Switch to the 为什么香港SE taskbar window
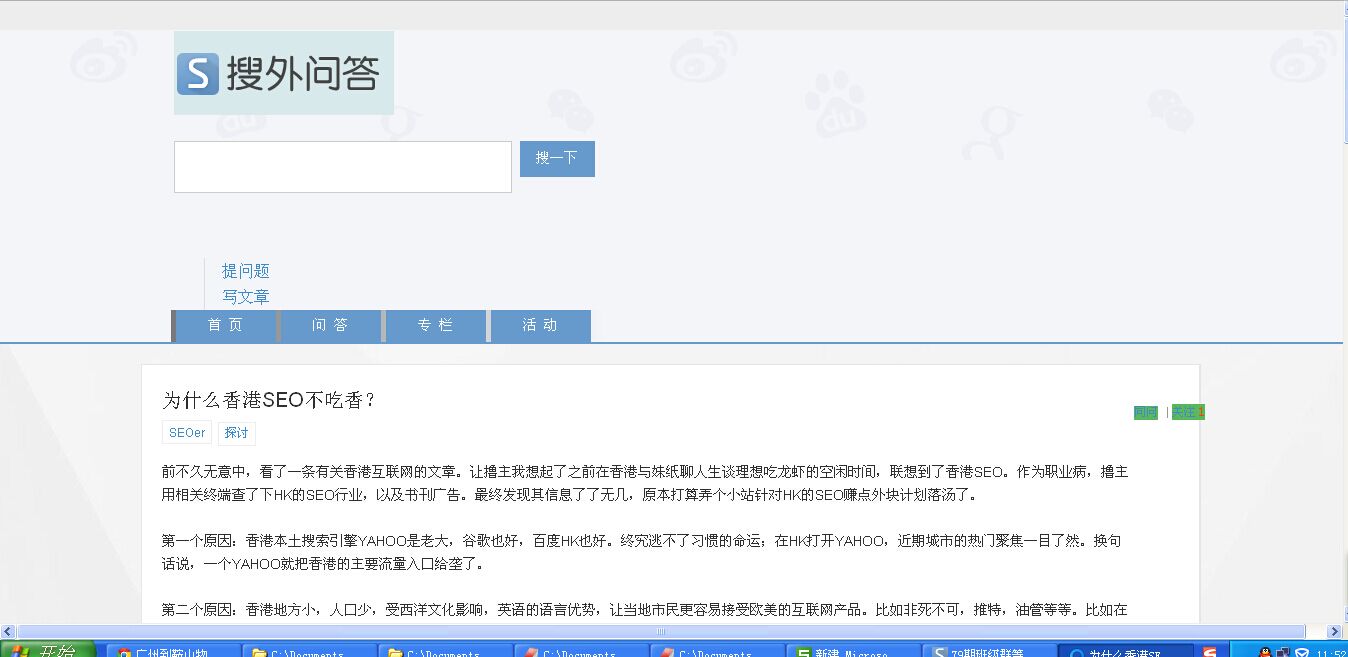The image size is (1348, 657). (x=1125, y=652)
